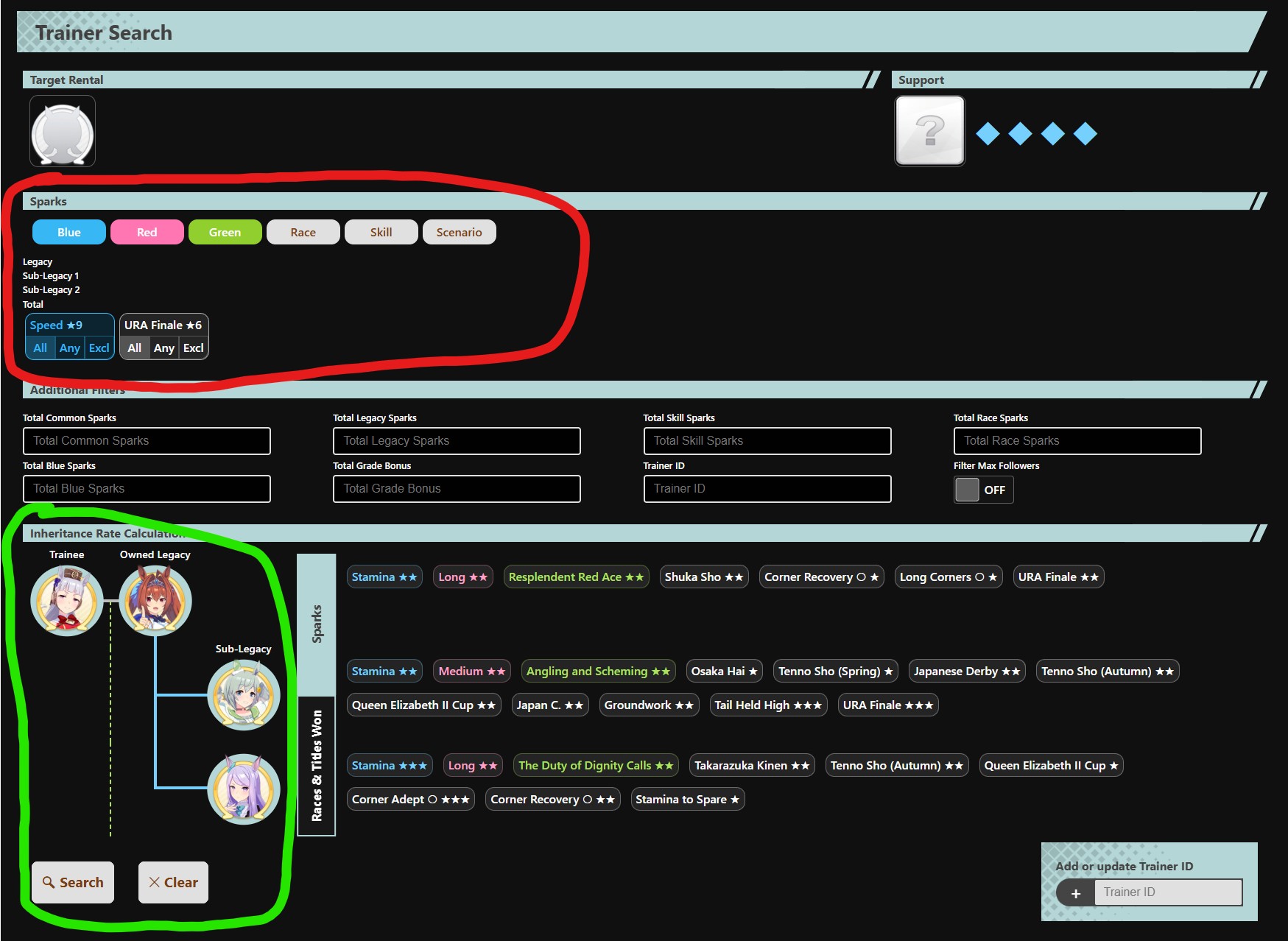Select Any mode for Speed spark
This screenshot has height=941, width=1288.
(x=69, y=348)
